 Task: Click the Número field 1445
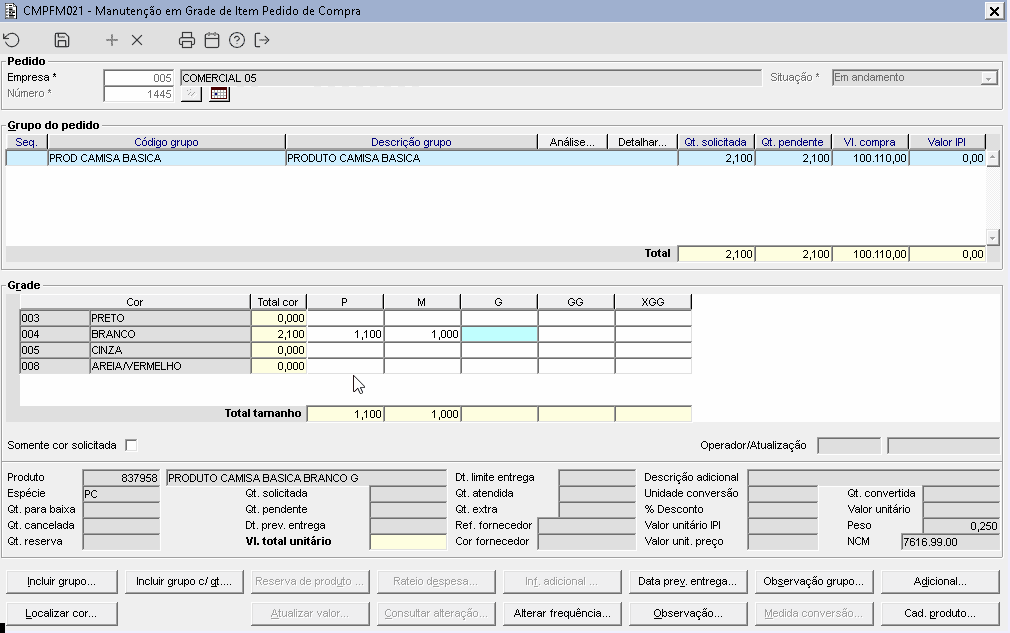138,94
